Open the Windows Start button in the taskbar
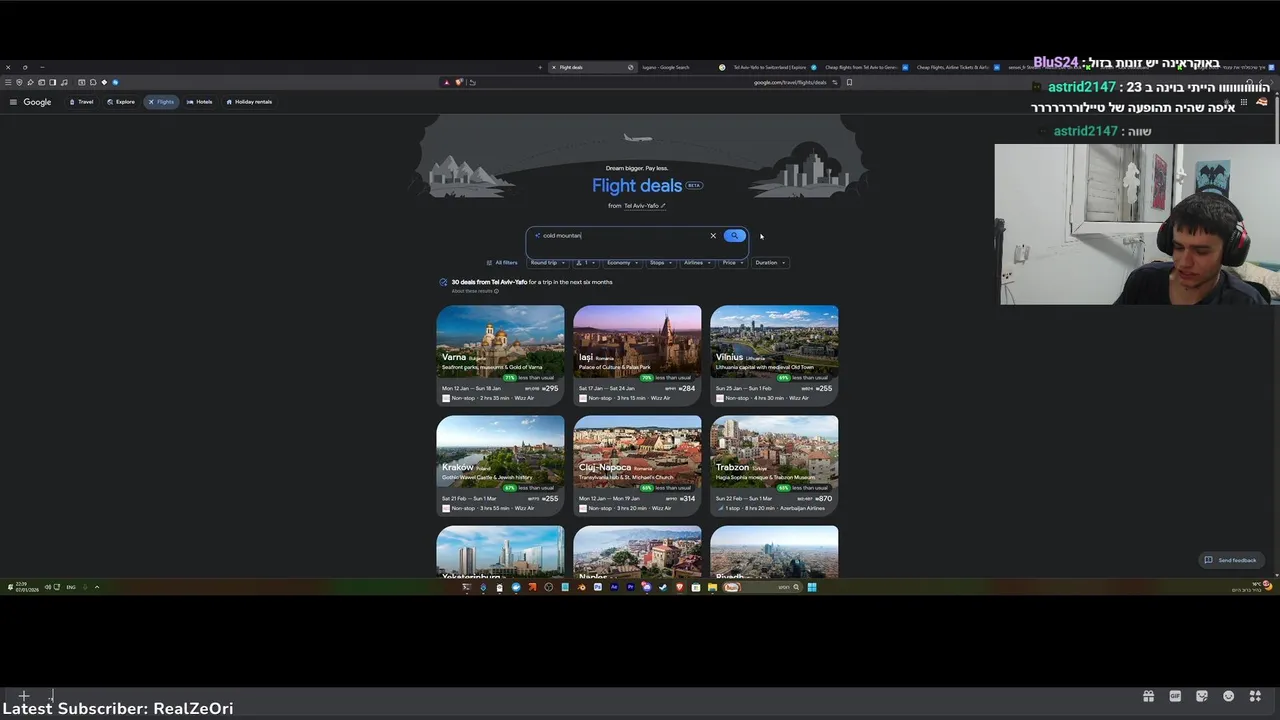Image resolution: width=1280 pixels, height=720 pixels. pyautogui.click(x=811, y=587)
